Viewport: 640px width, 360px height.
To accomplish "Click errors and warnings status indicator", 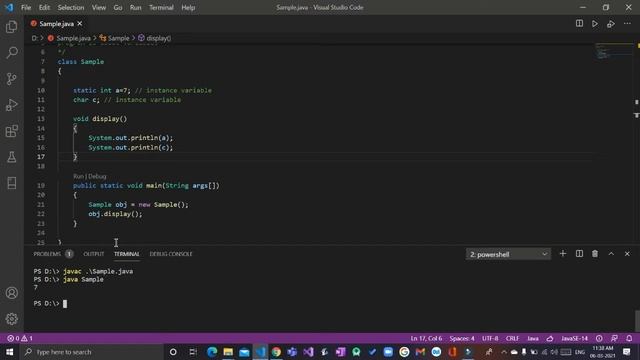I will pyautogui.click(x=20, y=338).
